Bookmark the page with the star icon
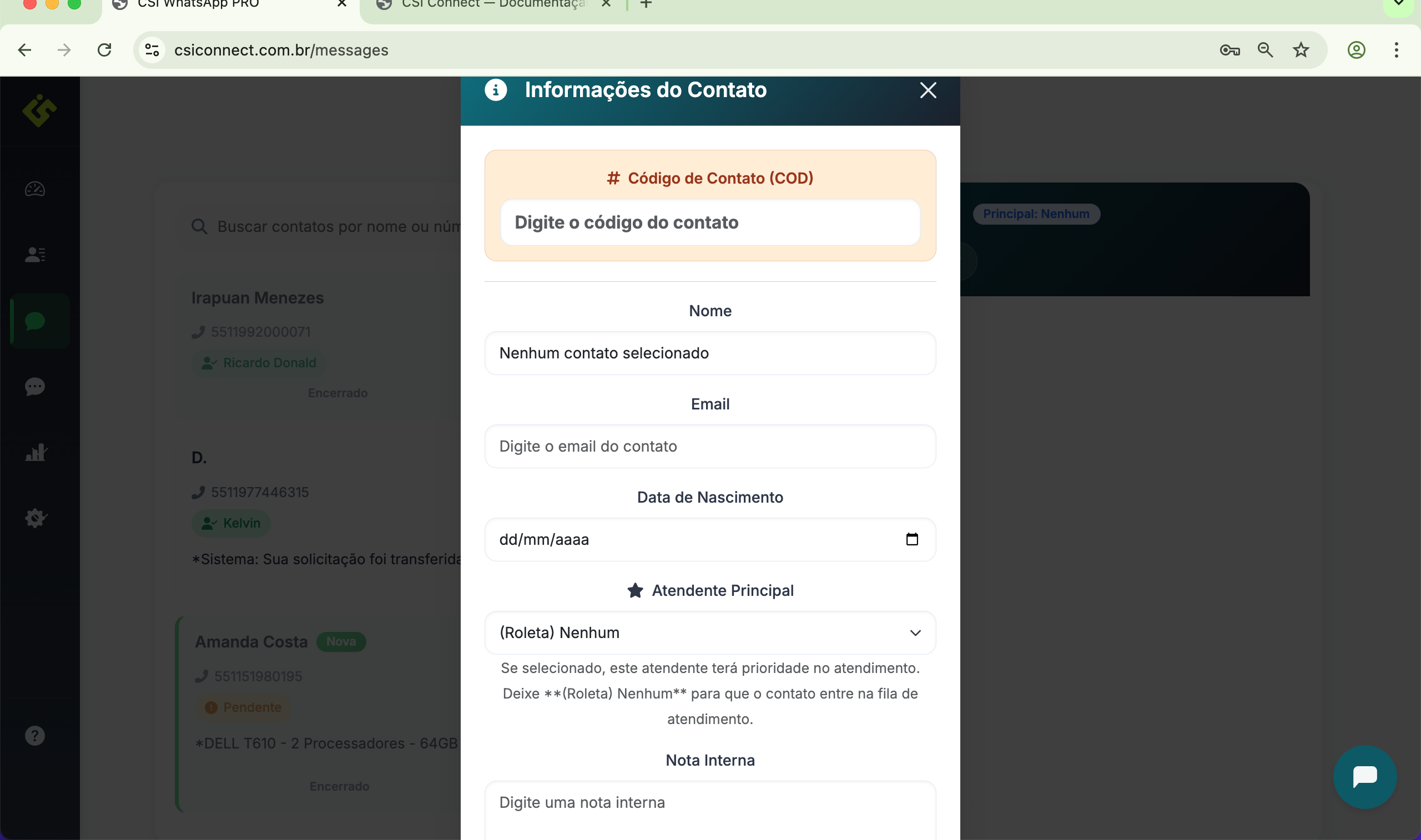Screen dimensions: 1421x840 pos(1300,50)
